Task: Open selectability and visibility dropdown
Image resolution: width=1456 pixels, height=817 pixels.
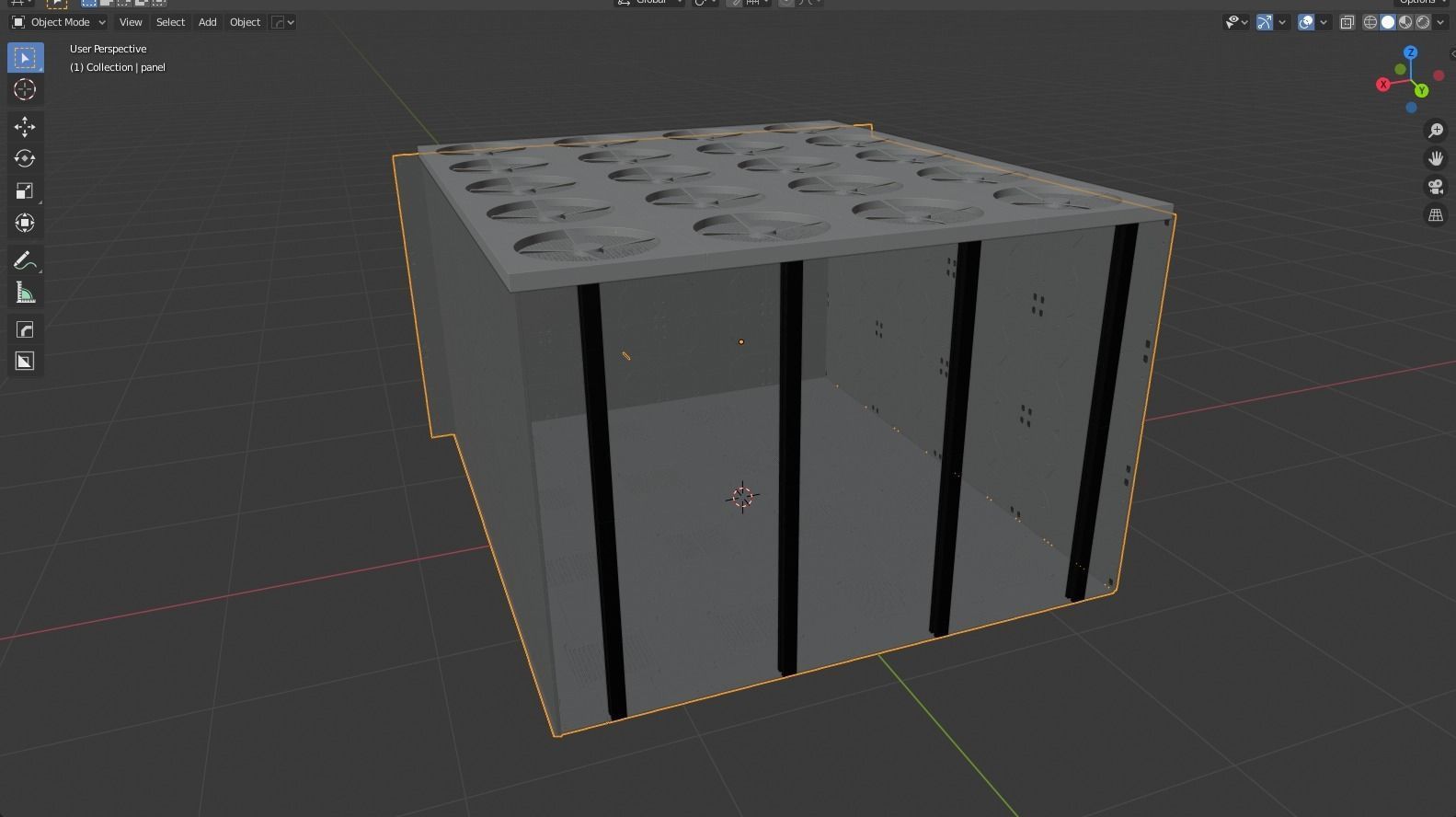Action: [1236, 22]
